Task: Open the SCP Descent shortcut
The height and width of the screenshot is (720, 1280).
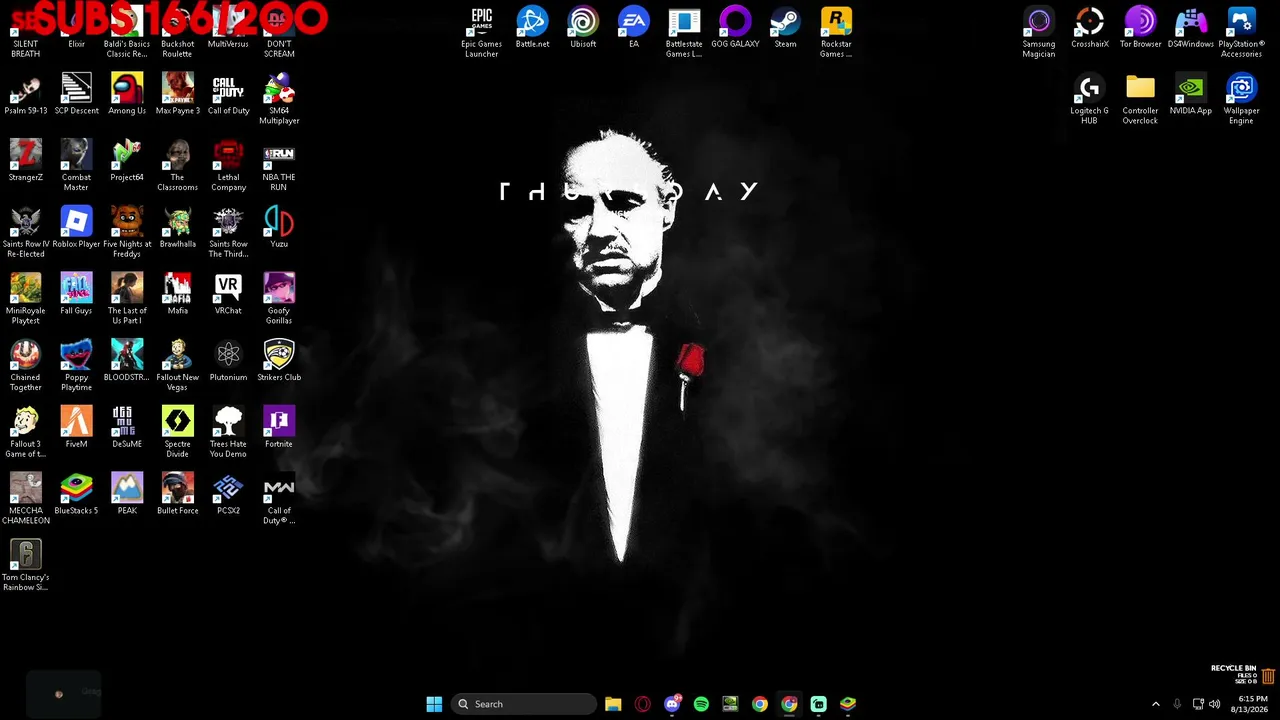Action: [x=76, y=95]
